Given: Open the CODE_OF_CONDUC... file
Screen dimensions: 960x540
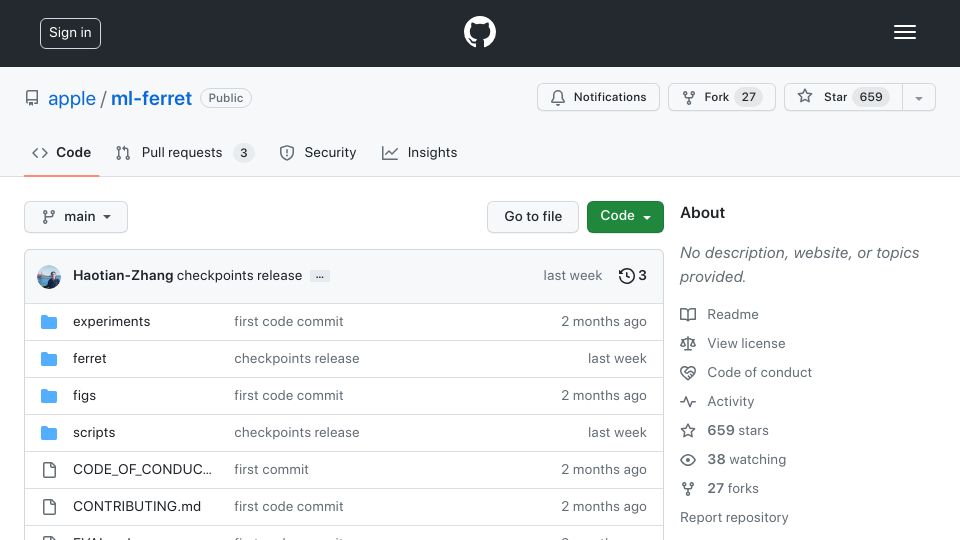Looking at the screenshot, I should point(142,469).
